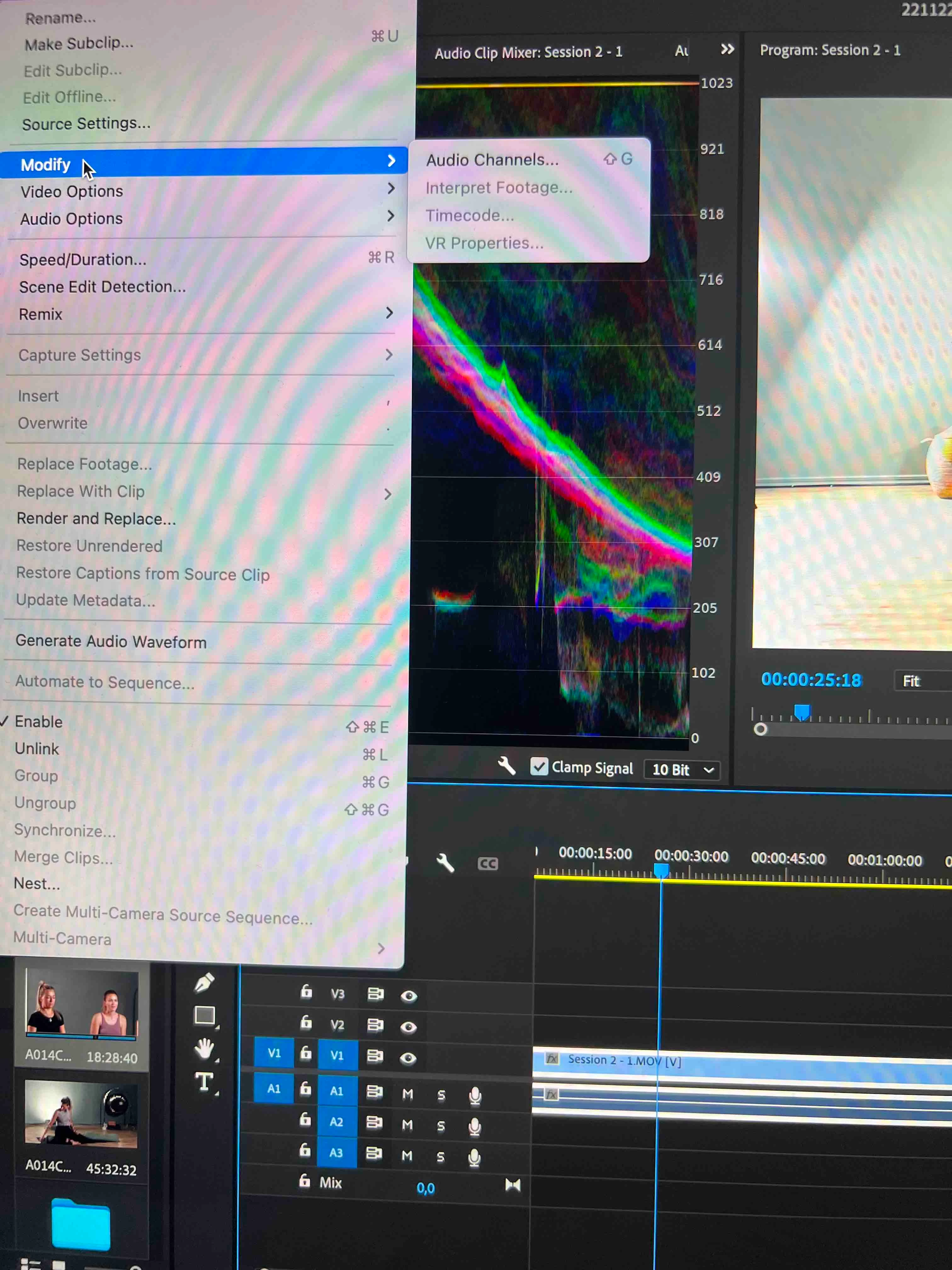Image resolution: width=952 pixels, height=1270 pixels.
Task: Toggle sync lock on track V3
Action: click(x=375, y=994)
